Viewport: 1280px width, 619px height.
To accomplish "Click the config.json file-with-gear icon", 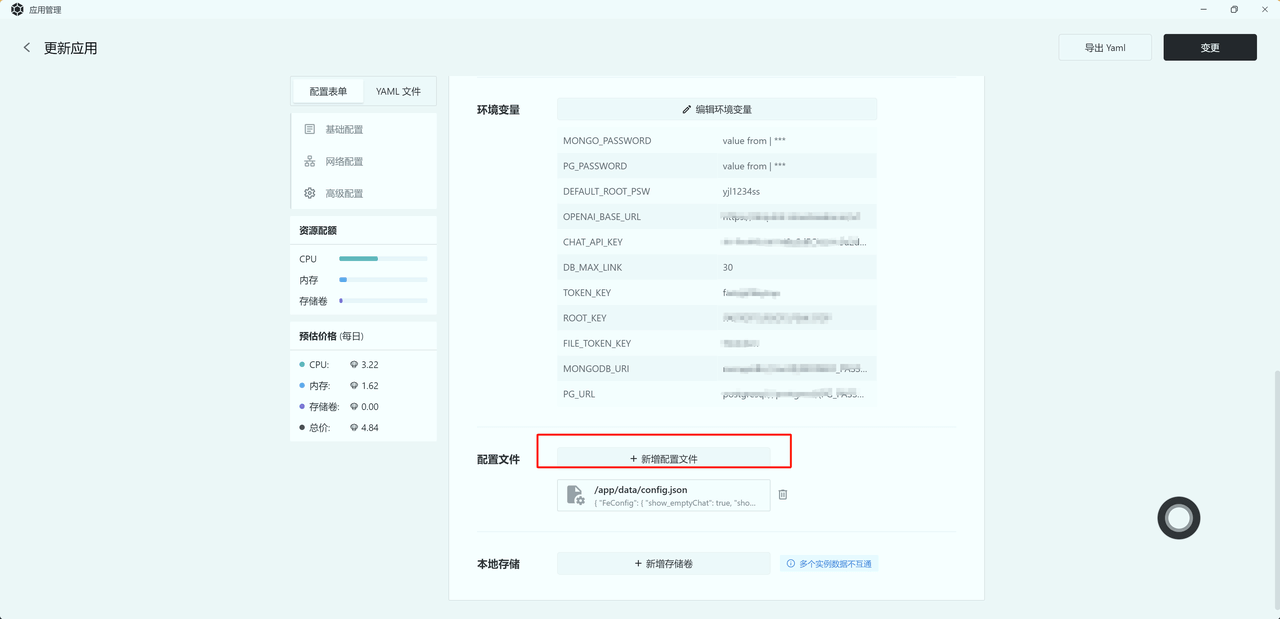I will (x=576, y=494).
